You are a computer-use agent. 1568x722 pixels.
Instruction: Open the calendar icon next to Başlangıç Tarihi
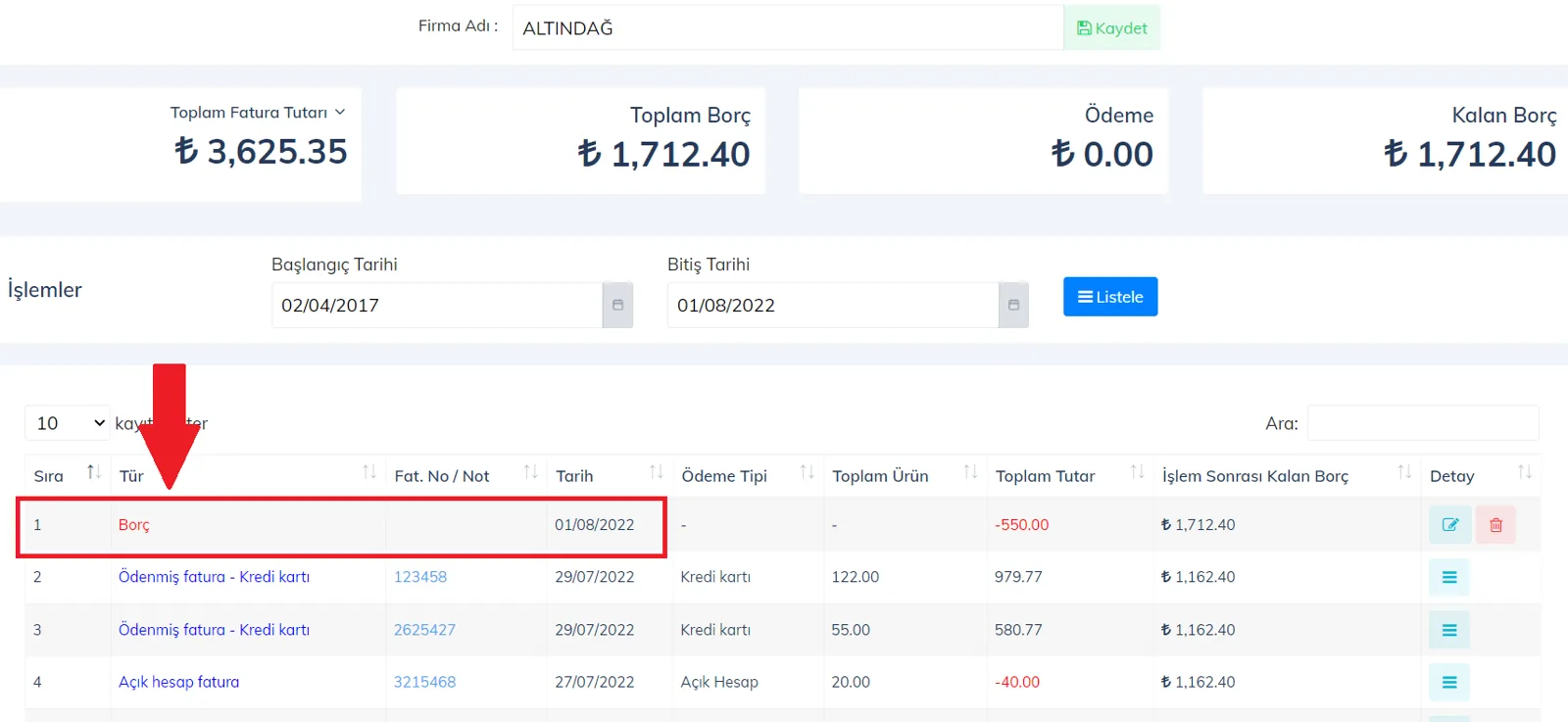617,305
